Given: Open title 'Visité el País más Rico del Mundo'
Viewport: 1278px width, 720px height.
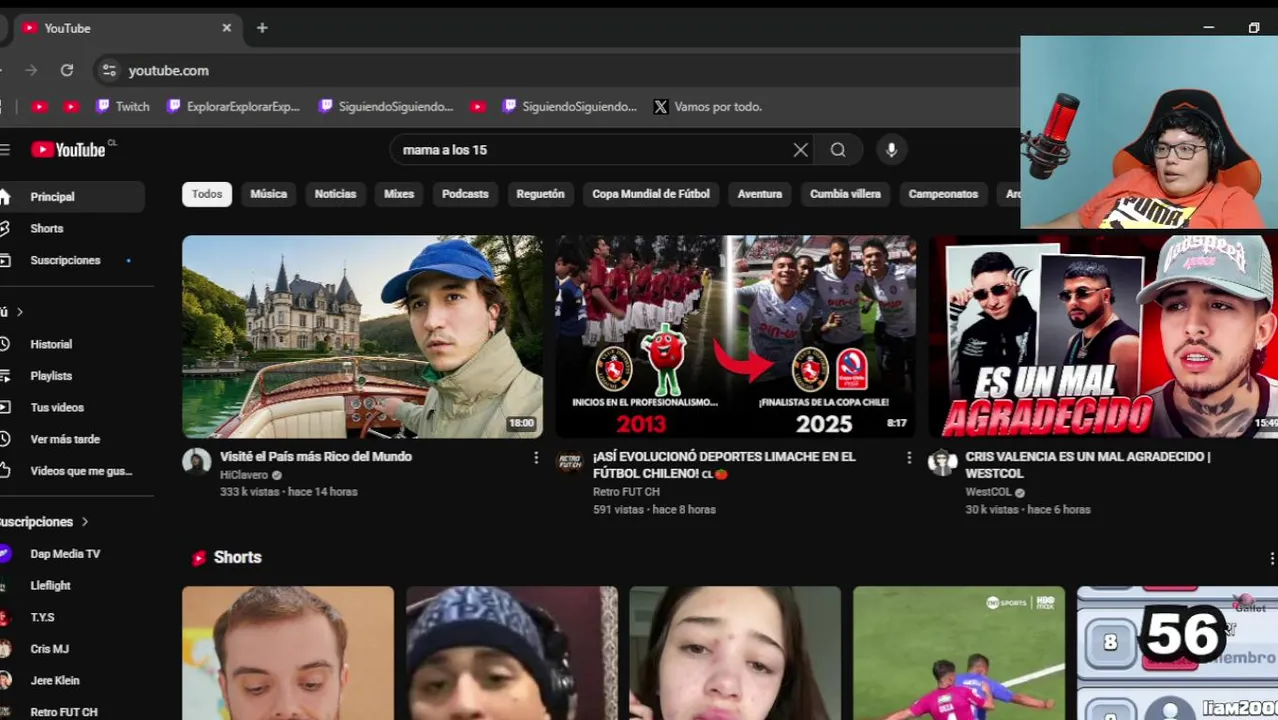Looking at the screenshot, I should point(316,457).
